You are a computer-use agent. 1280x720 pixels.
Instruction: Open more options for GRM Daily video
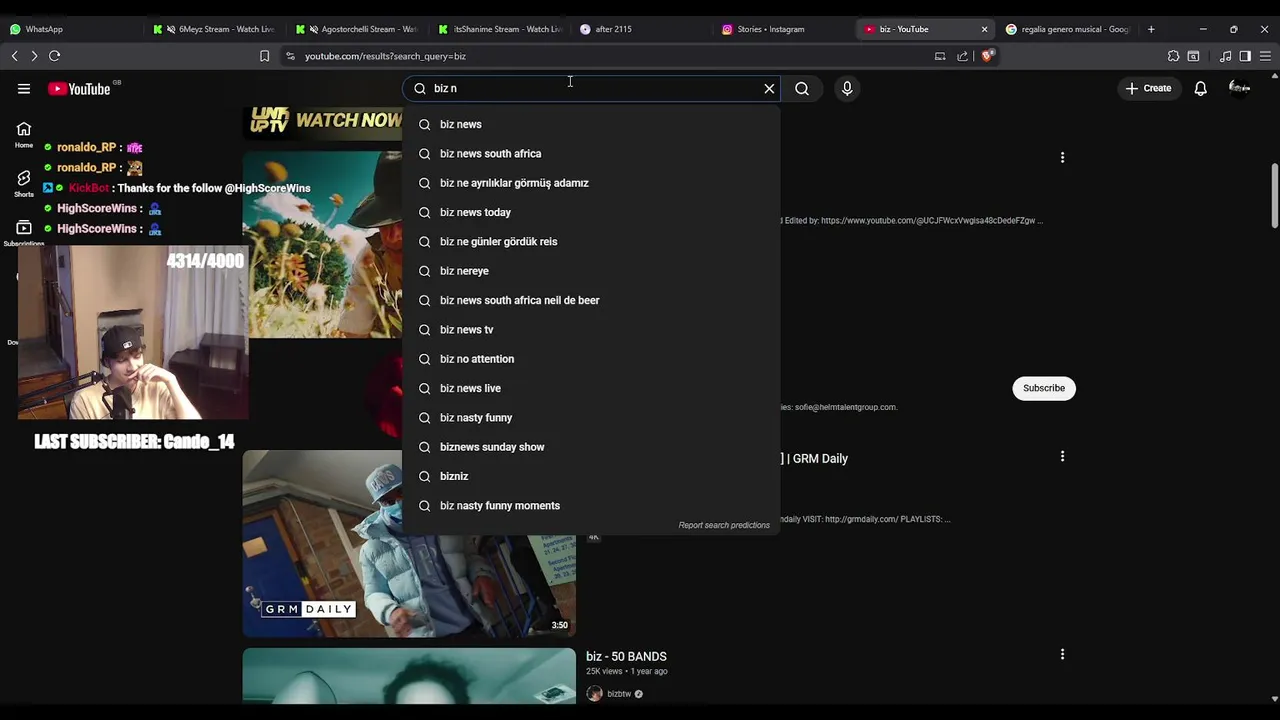point(1062,456)
